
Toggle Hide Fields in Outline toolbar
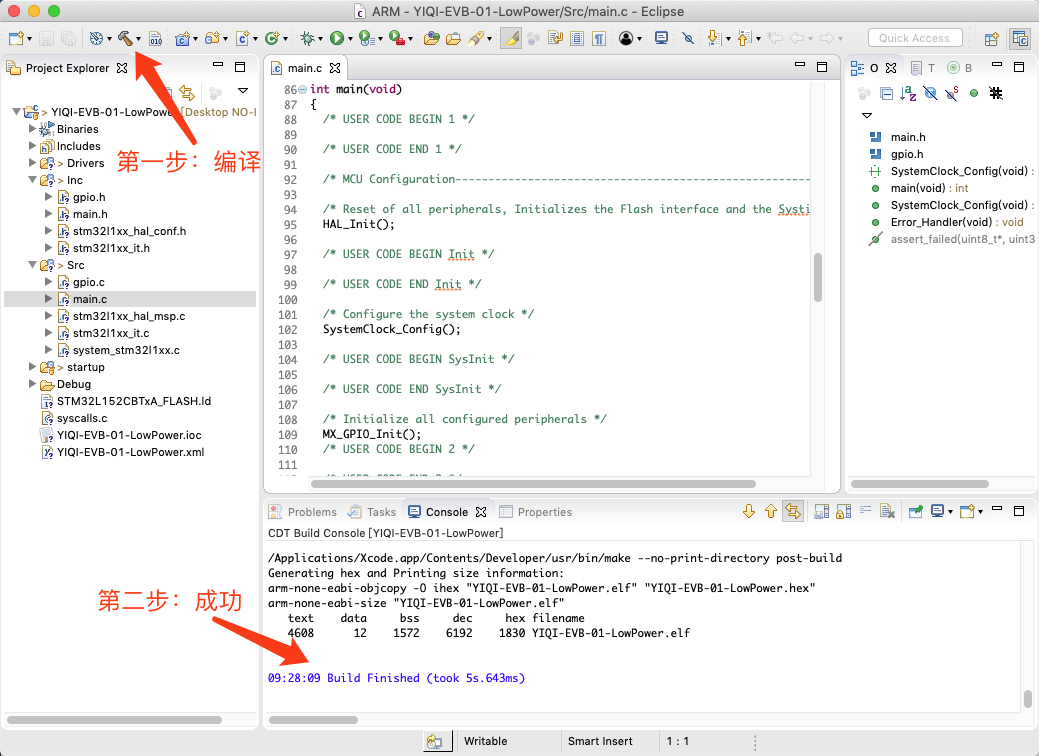(x=930, y=93)
